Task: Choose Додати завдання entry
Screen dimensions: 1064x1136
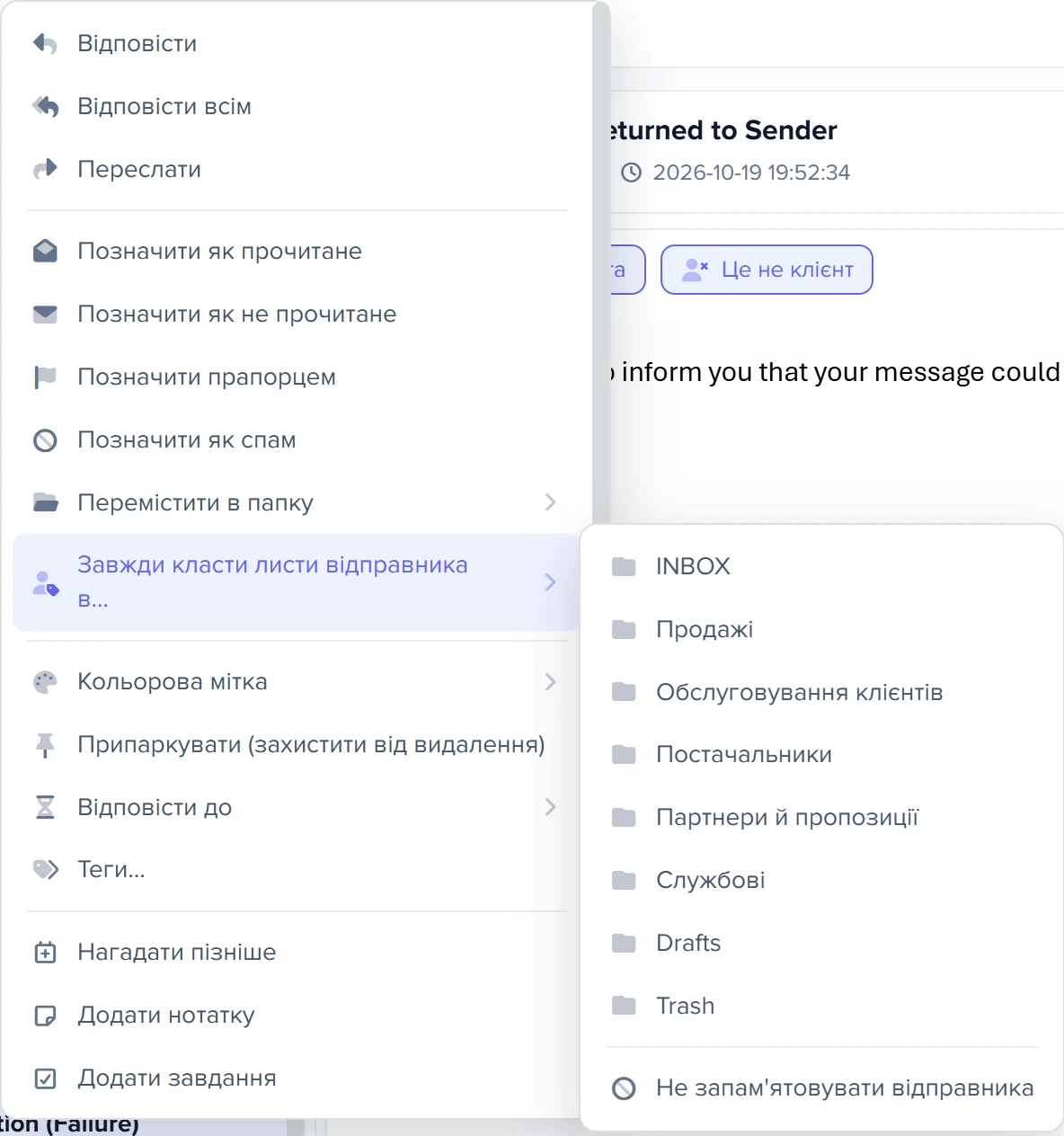Action: [x=297, y=1078]
